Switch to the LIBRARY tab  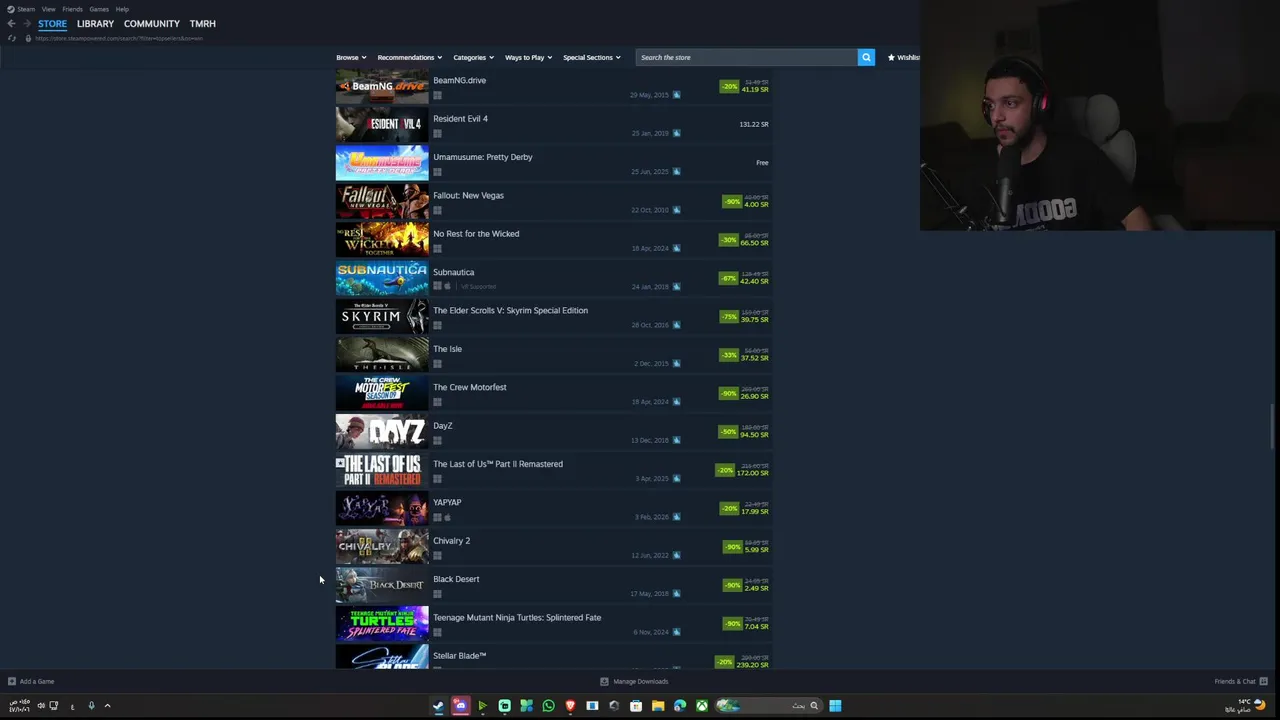click(x=95, y=23)
